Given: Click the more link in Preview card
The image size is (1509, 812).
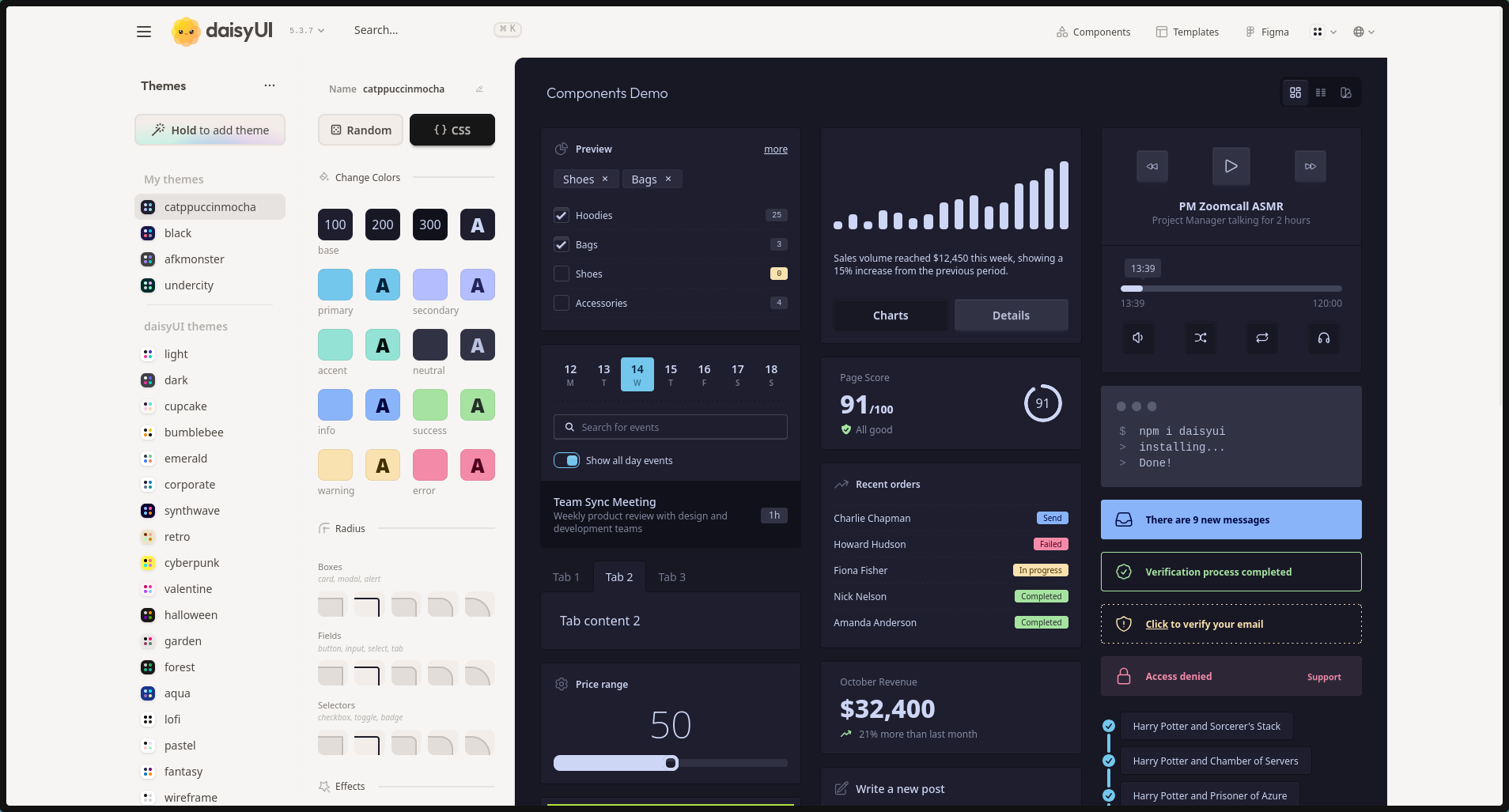Looking at the screenshot, I should click(775, 149).
